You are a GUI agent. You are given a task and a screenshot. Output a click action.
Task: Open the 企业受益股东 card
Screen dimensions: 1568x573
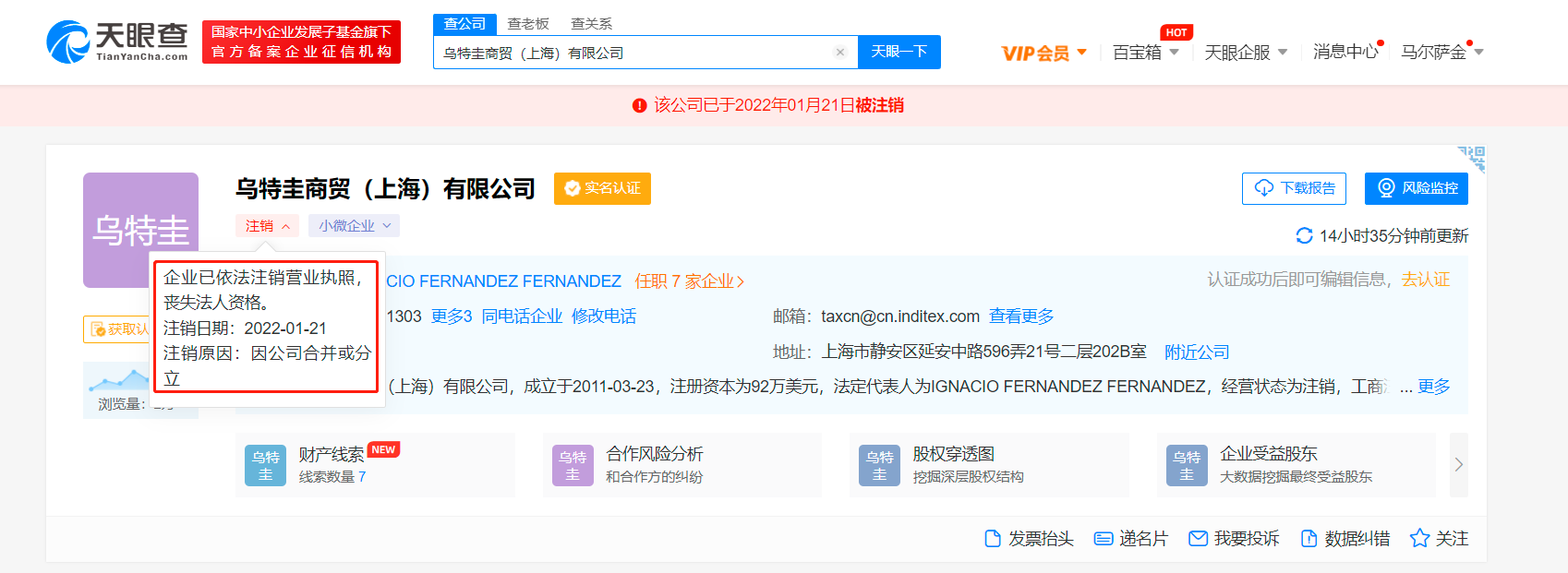pos(1297,465)
